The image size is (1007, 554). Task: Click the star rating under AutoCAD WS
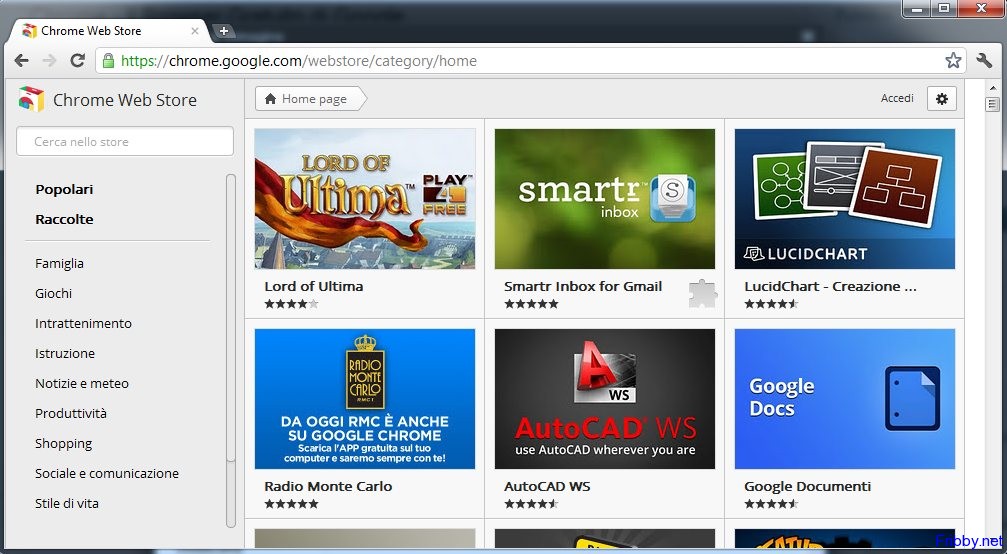coord(531,504)
